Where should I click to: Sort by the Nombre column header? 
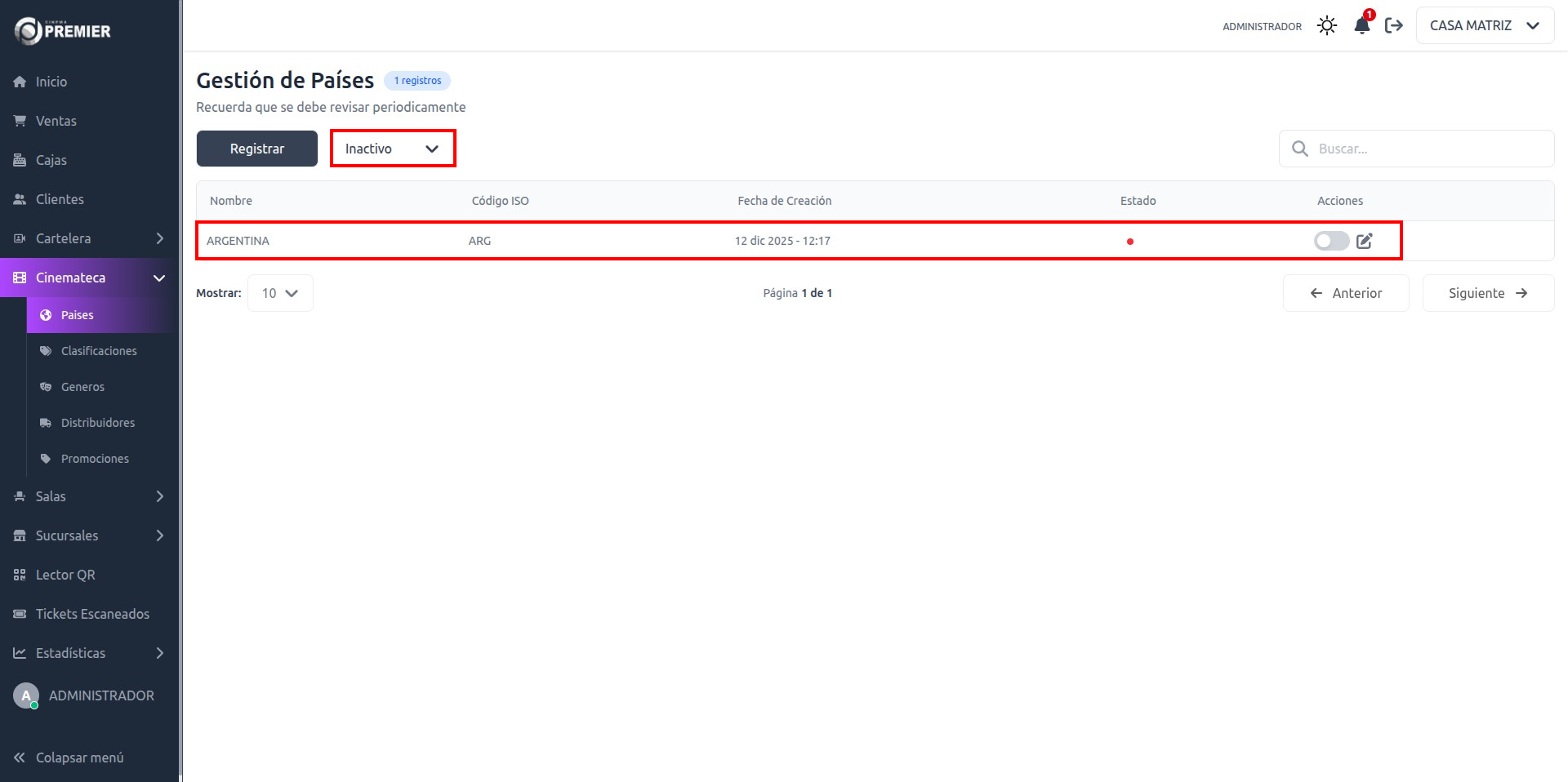[231, 201]
